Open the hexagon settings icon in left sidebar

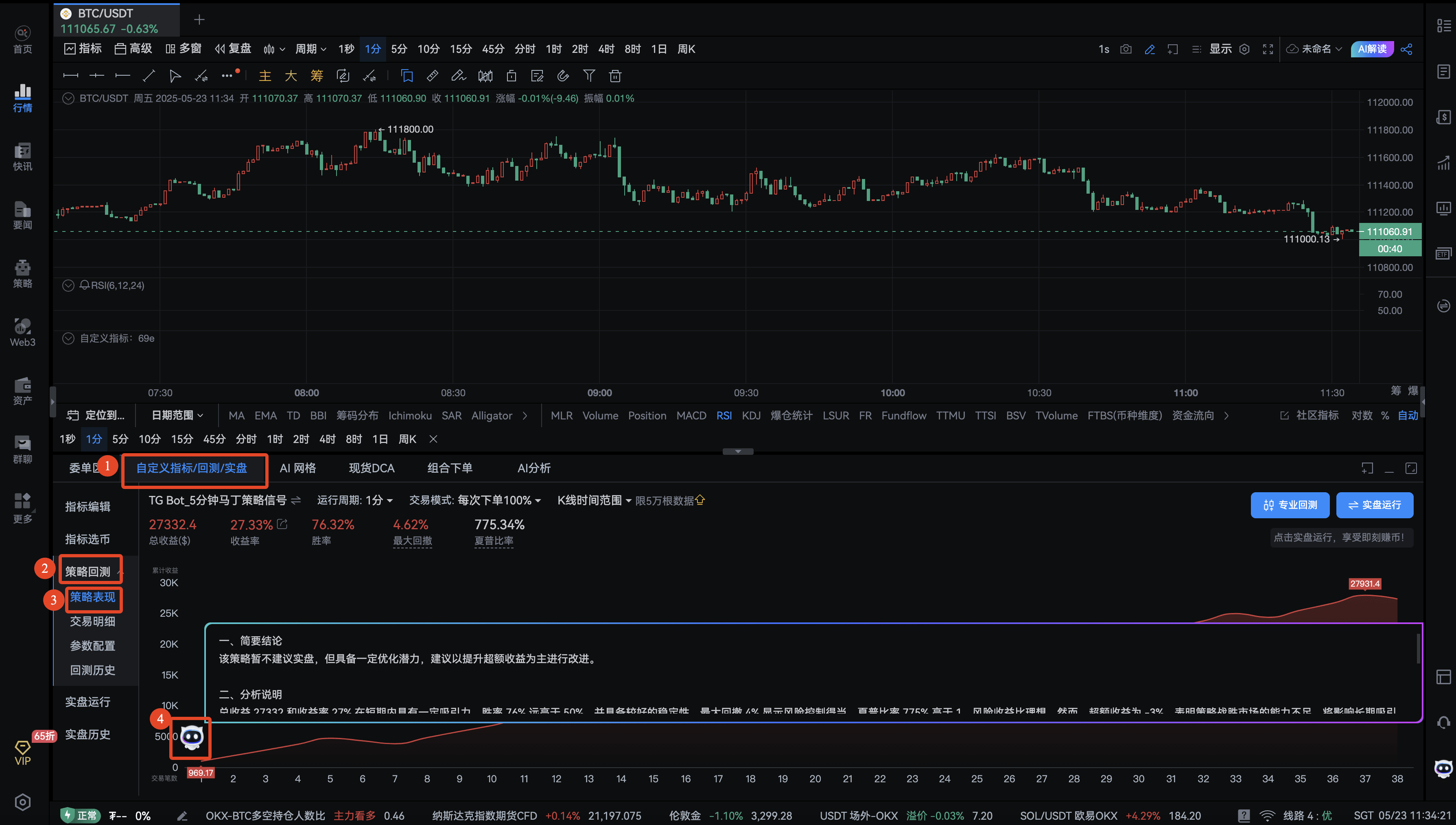point(23,802)
